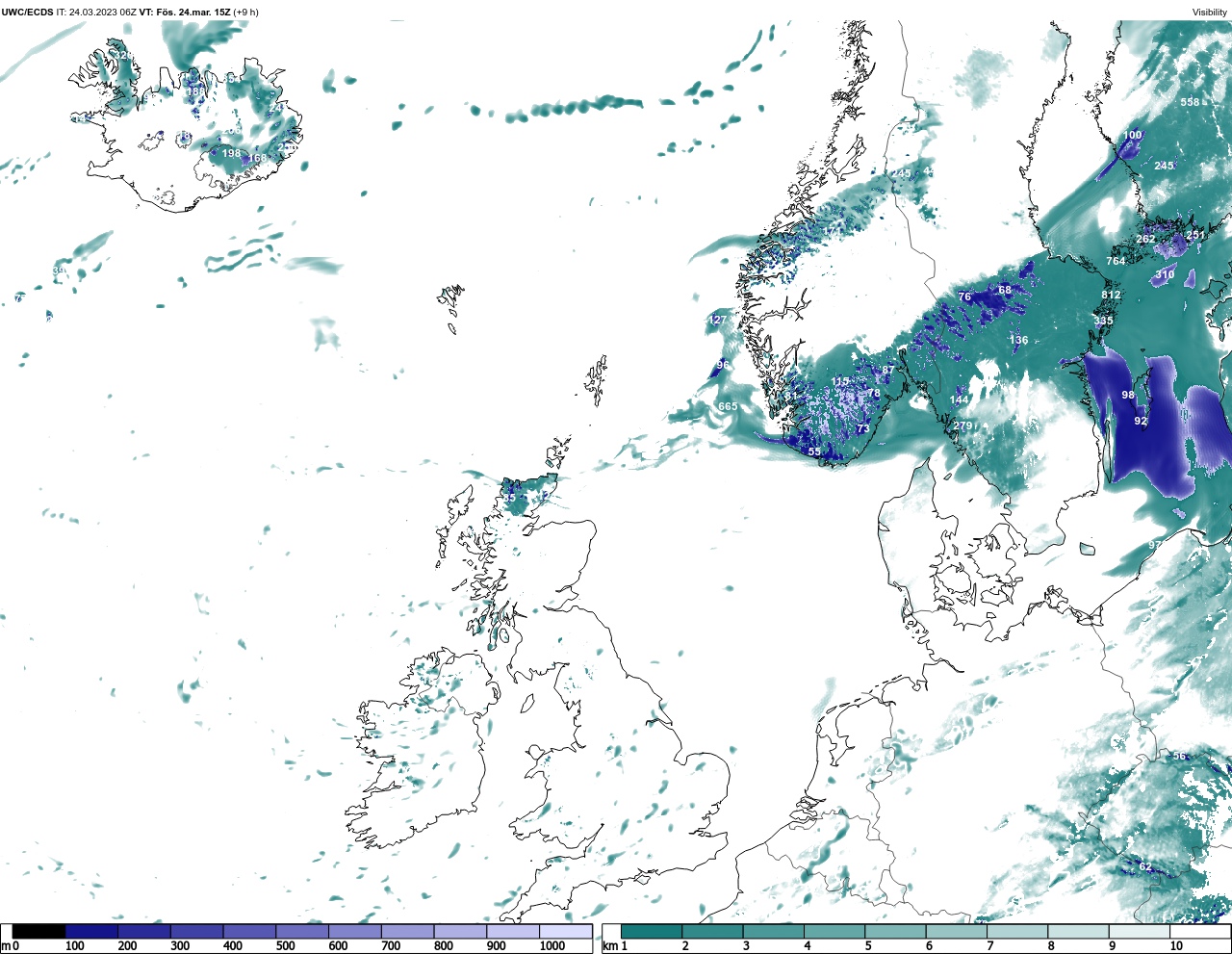The image size is (1232, 954).
Task: Click the '100' value in the northern Baltic
Action: [1133, 135]
